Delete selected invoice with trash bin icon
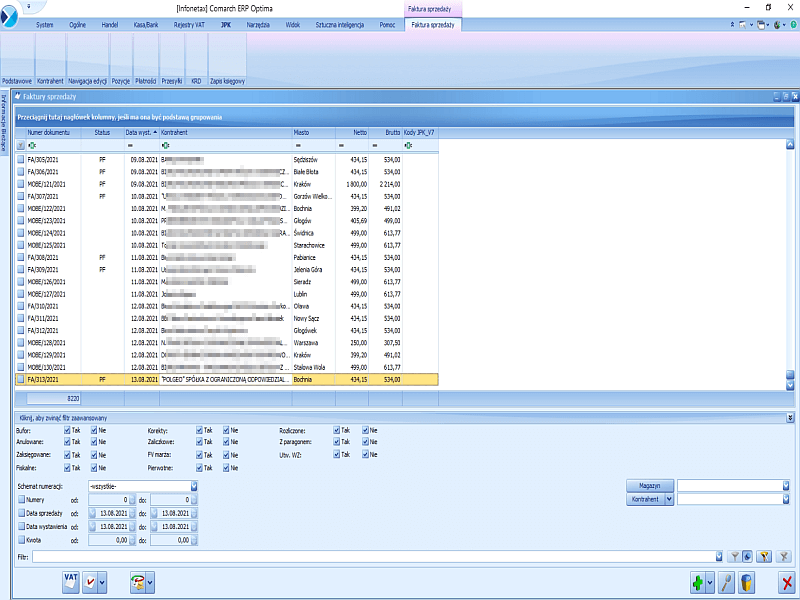This screenshot has height=600, width=800. pos(746,582)
